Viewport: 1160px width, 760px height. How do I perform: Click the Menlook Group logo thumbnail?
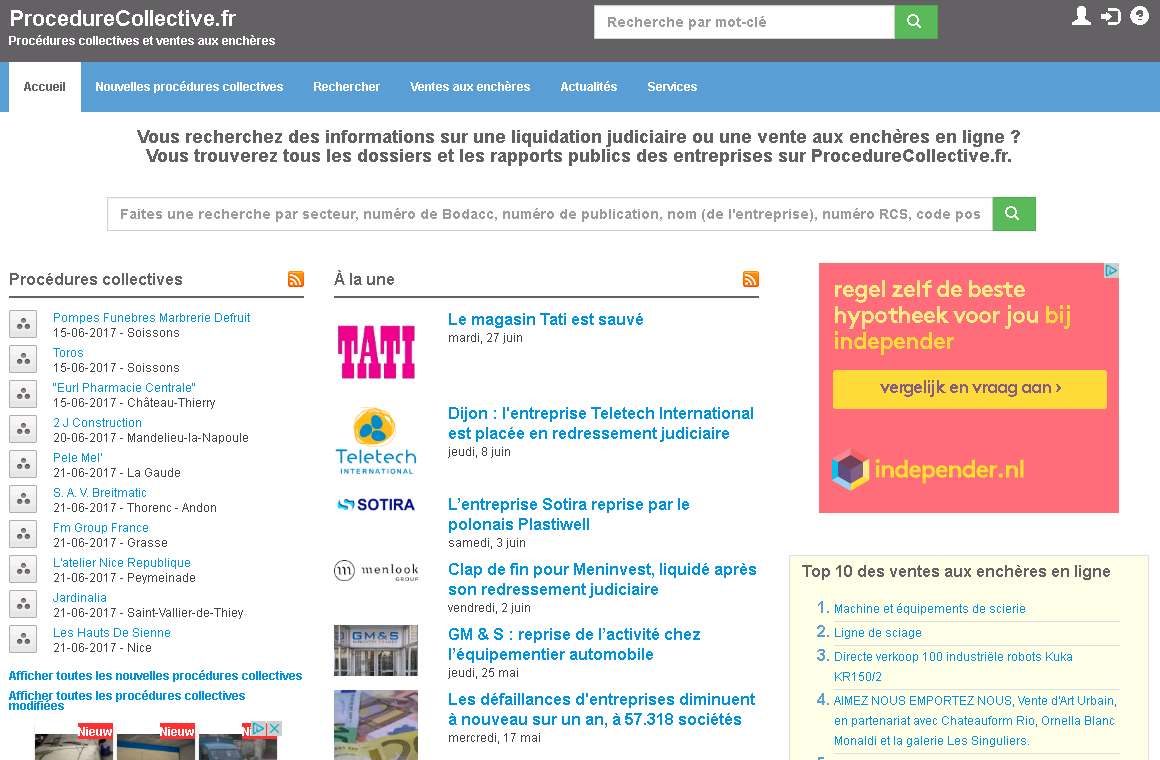tap(376, 571)
